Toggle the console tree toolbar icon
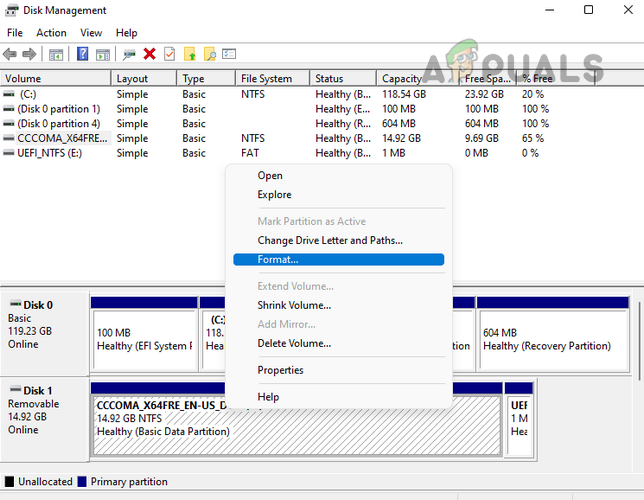This screenshot has height=500, width=644. click(56, 54)
